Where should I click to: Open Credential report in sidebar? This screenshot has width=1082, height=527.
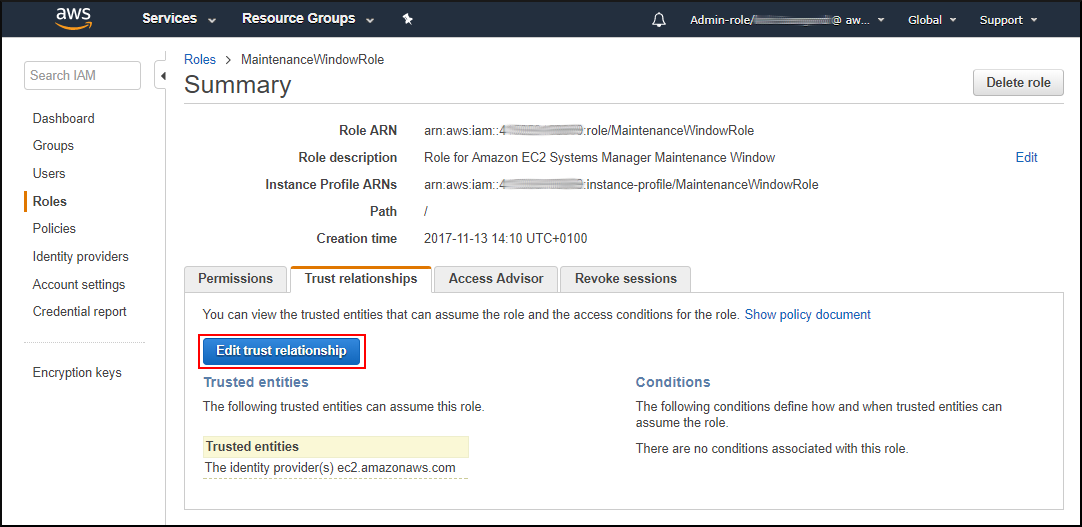79,312
